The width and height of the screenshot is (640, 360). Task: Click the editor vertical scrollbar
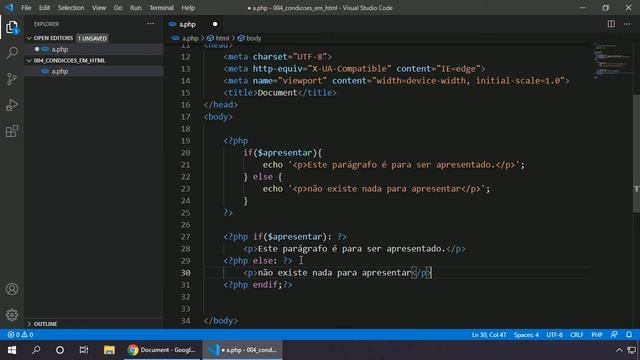636,153
